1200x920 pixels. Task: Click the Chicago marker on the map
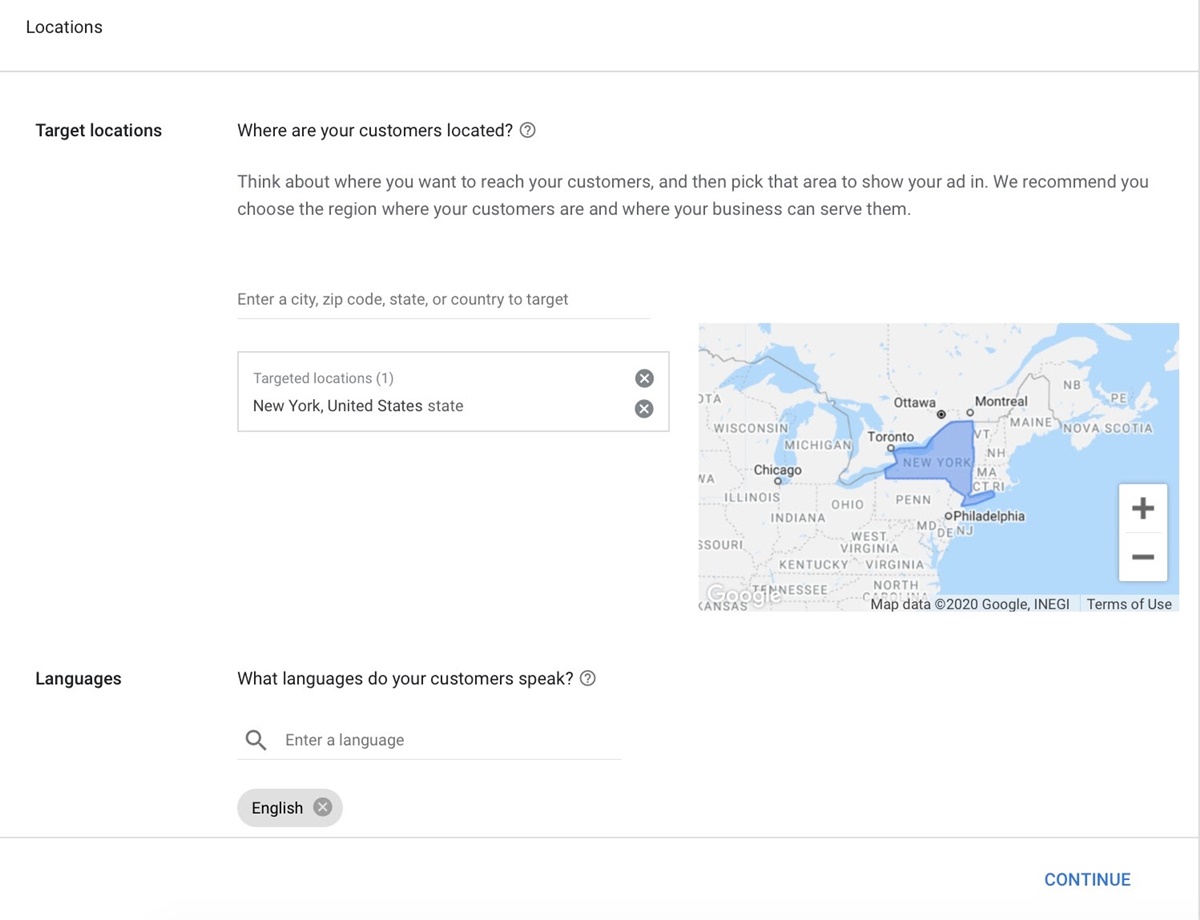777,481
